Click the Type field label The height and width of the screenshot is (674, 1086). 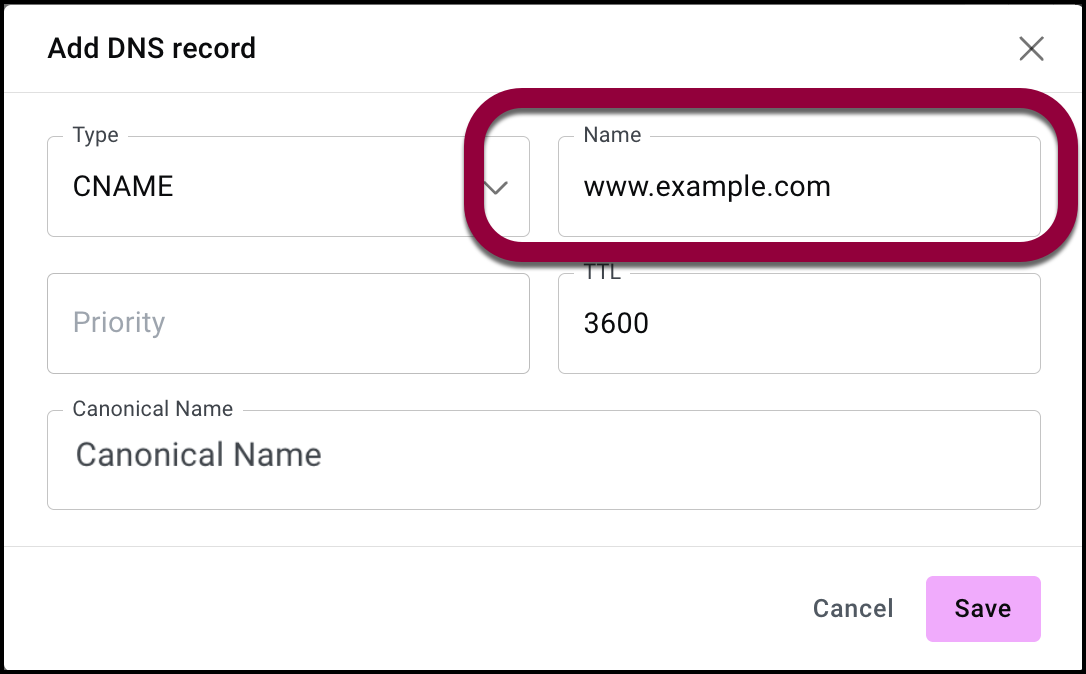coord(95,135)
